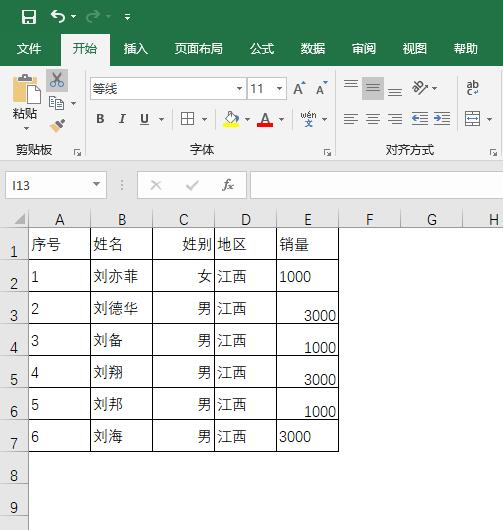Screen dimensions: 503x530
Task: Open phonetic guide options dropdown arrow
Action: pyautogui.click(x=325, y=119)
